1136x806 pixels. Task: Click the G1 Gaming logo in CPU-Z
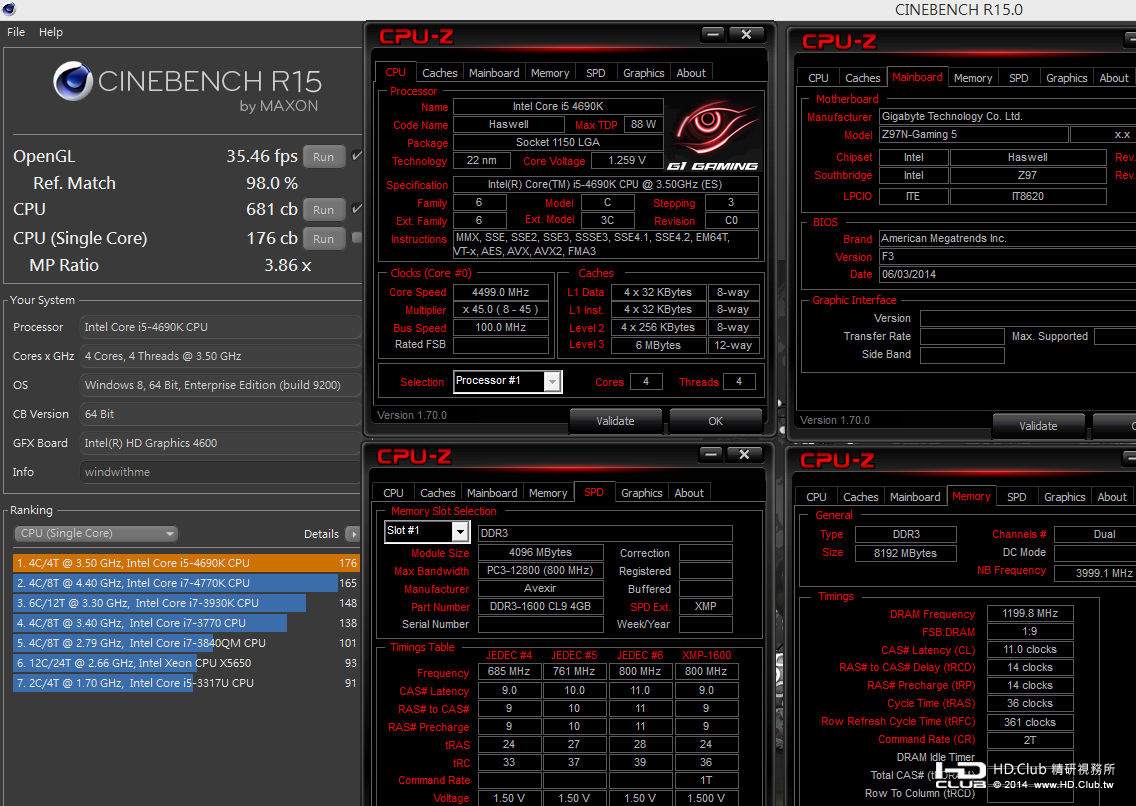(x=714, y=132)
